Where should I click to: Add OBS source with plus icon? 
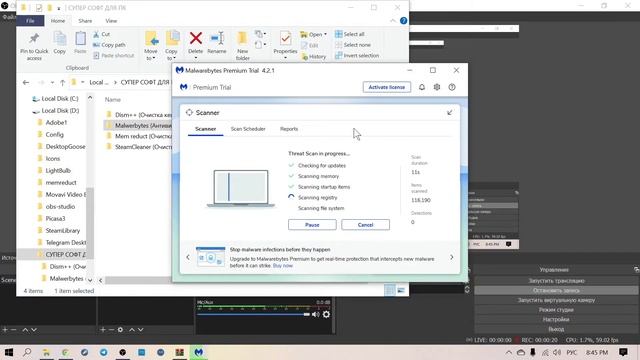click(103, 329)
